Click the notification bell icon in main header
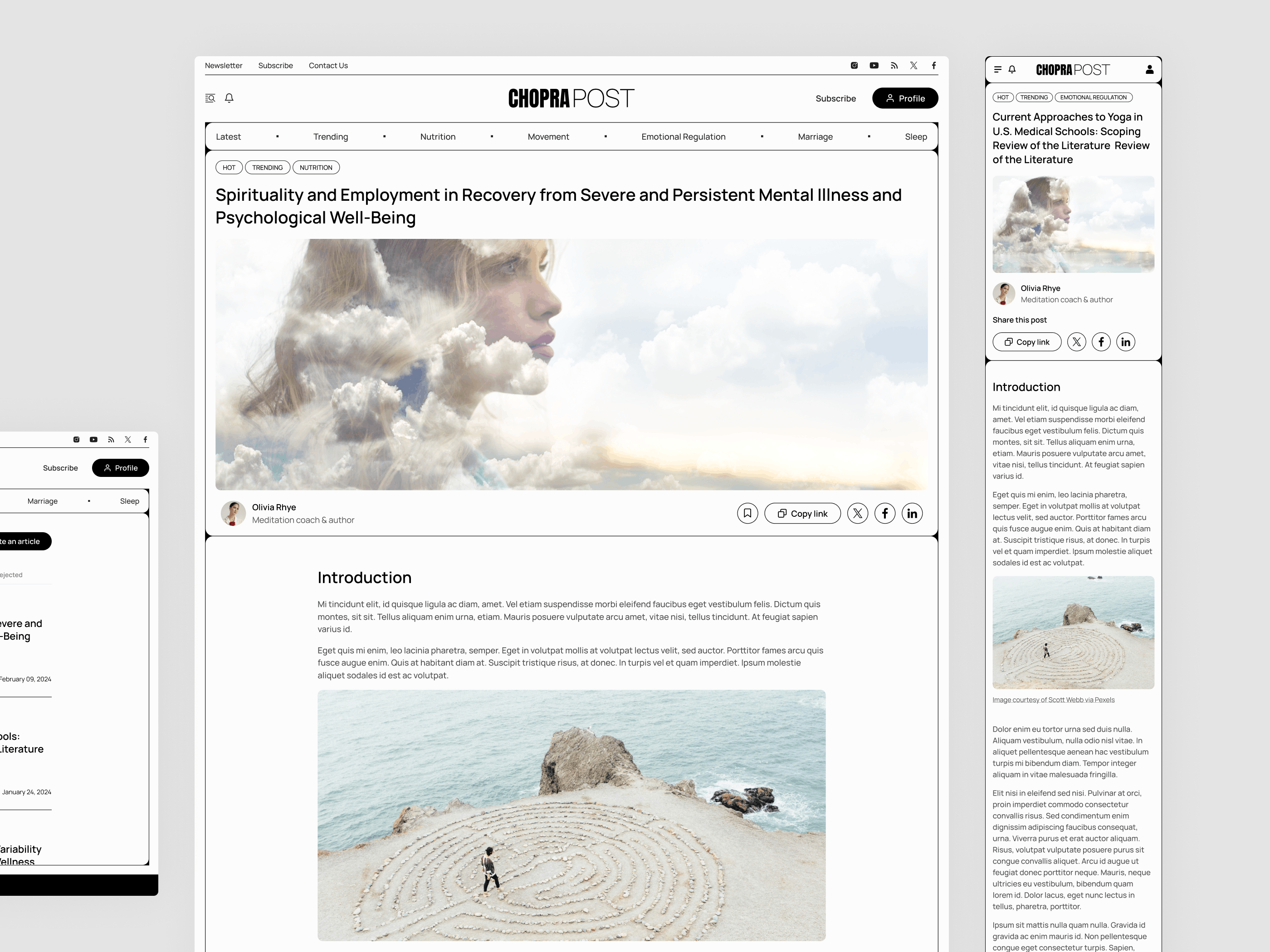Image resolution: width=1270 pixels, height=952 pixels. pos(229,98)
